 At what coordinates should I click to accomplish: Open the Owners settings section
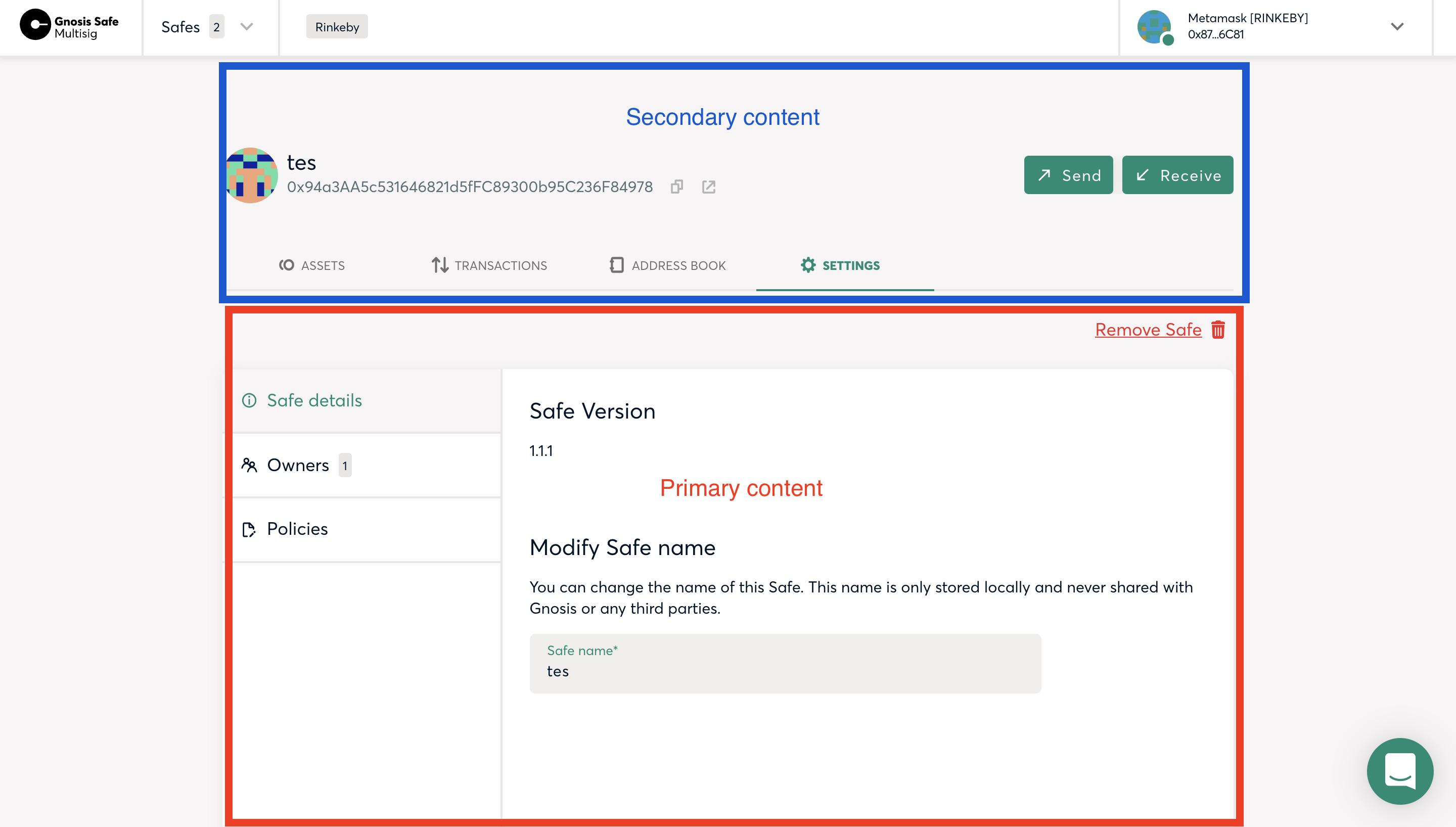click(x=367, y=465)
